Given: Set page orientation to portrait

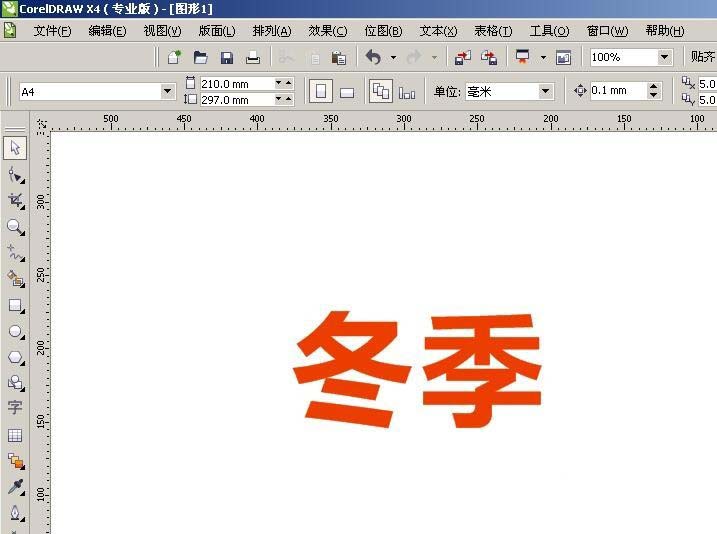Looking at the screenshot, I should point(321,91).
